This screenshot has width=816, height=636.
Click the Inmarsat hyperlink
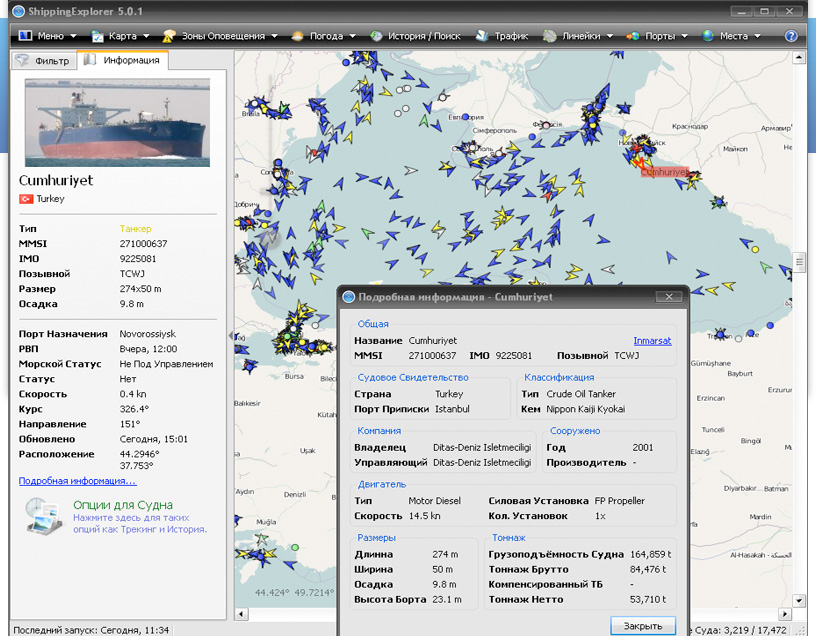pyautogui.click(x=652, y=341)
